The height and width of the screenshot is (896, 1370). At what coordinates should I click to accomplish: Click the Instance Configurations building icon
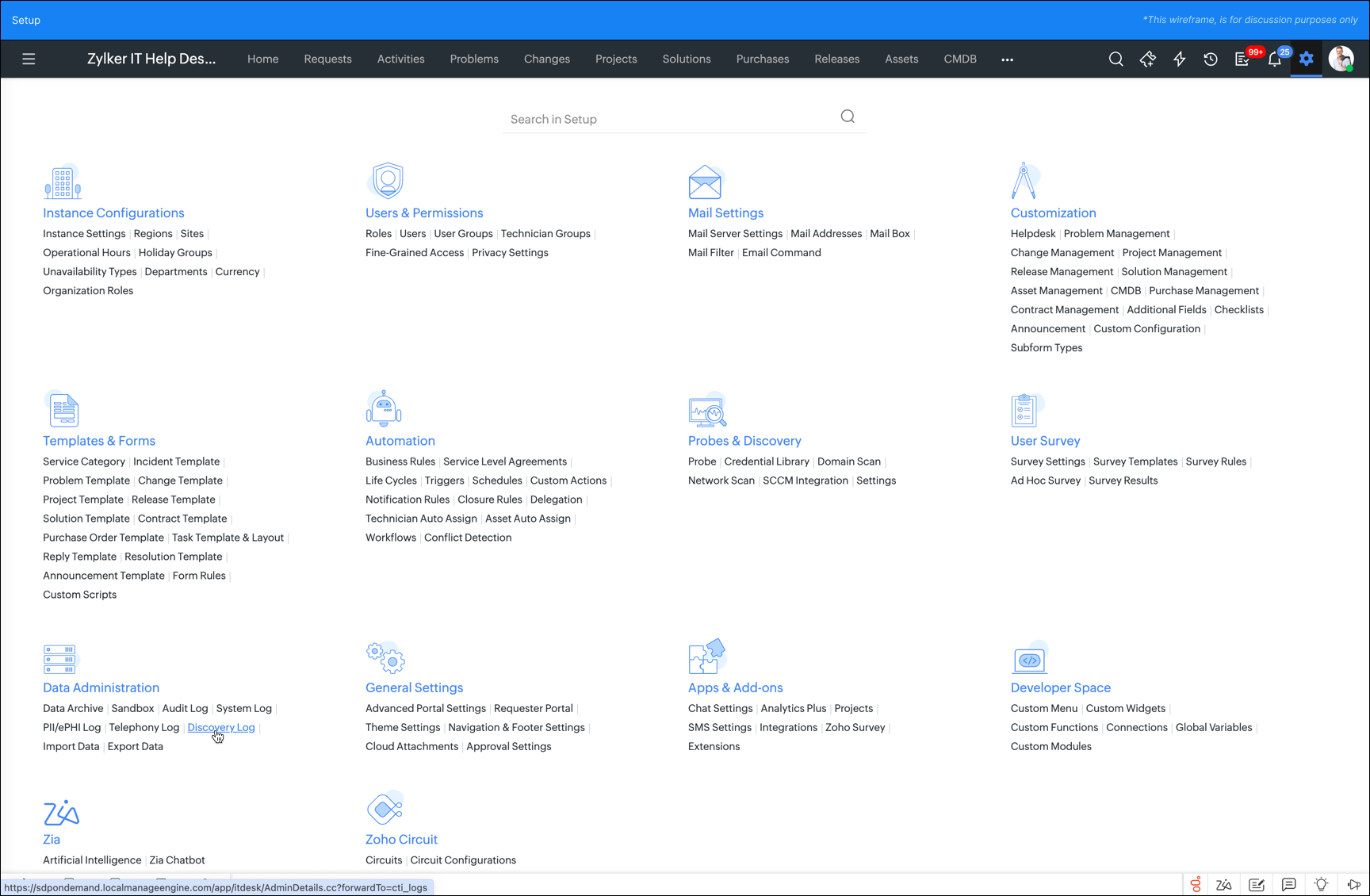(63, 182)
